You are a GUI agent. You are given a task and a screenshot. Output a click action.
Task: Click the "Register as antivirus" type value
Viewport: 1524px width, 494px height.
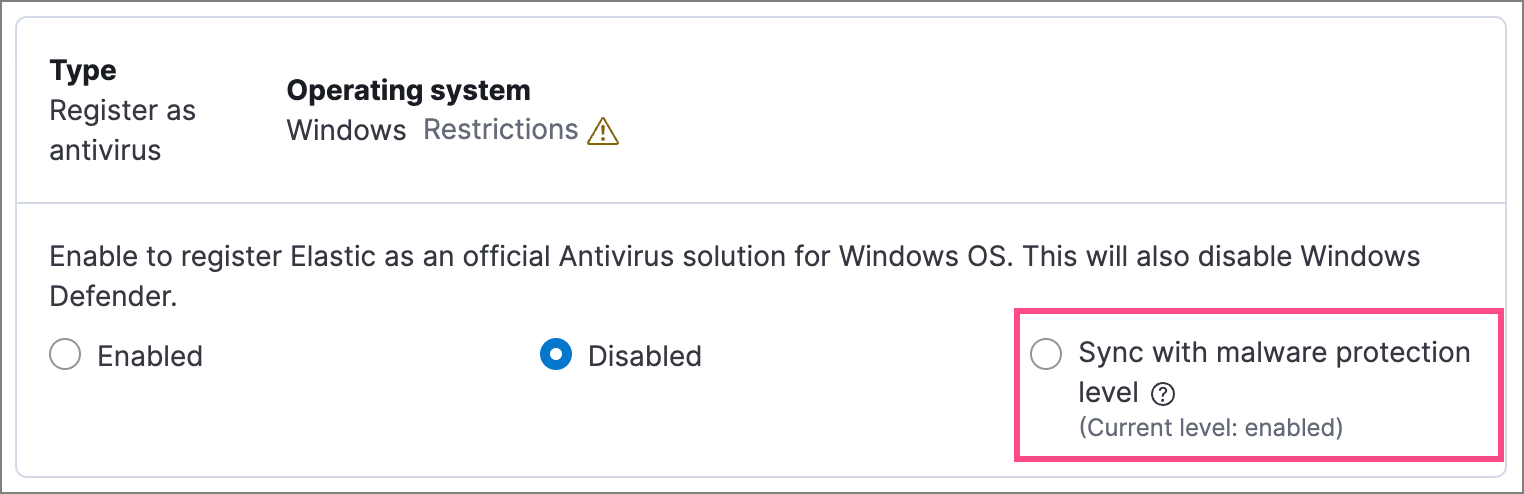(122, 130)
